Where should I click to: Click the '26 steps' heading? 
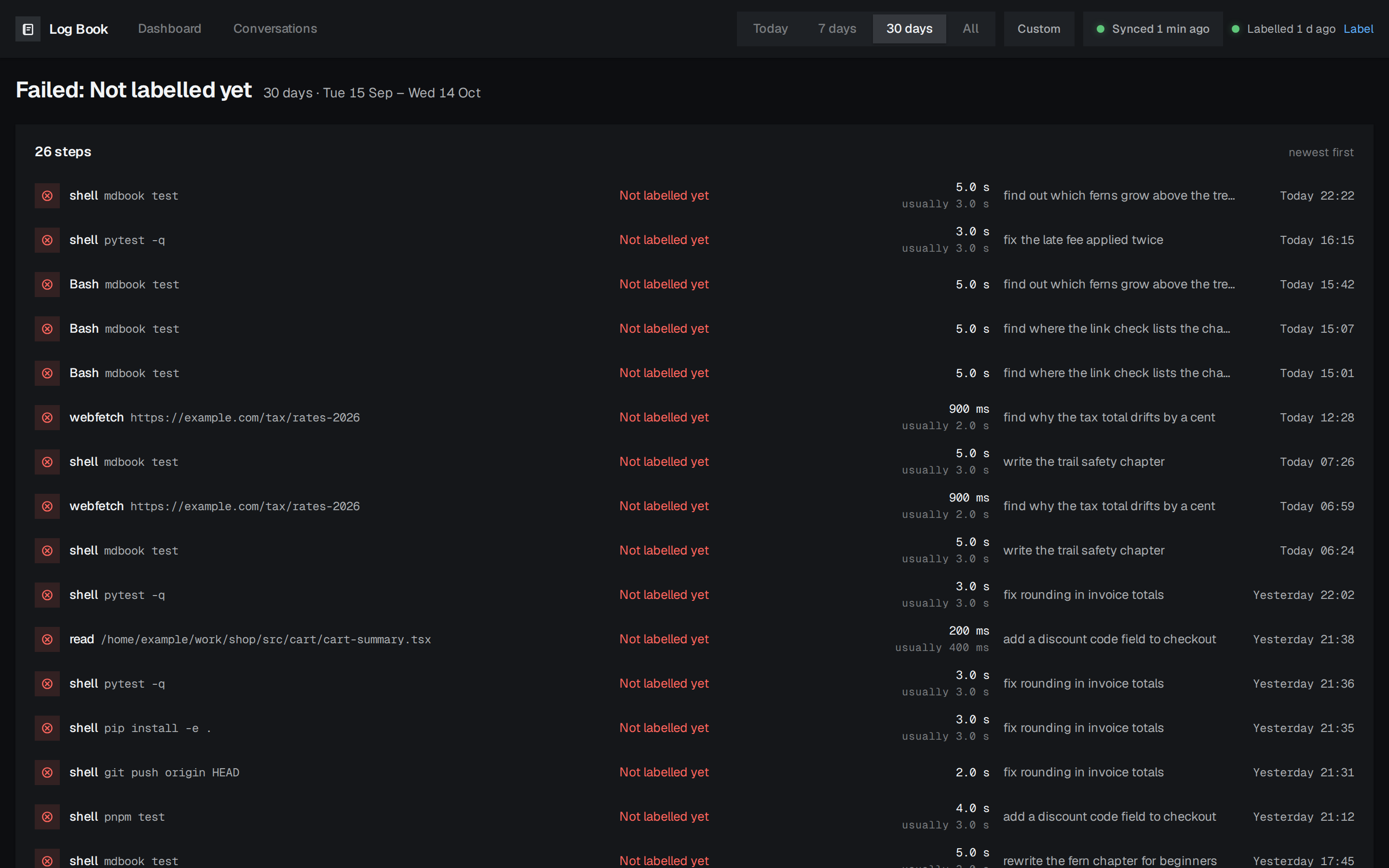[63, 151]
